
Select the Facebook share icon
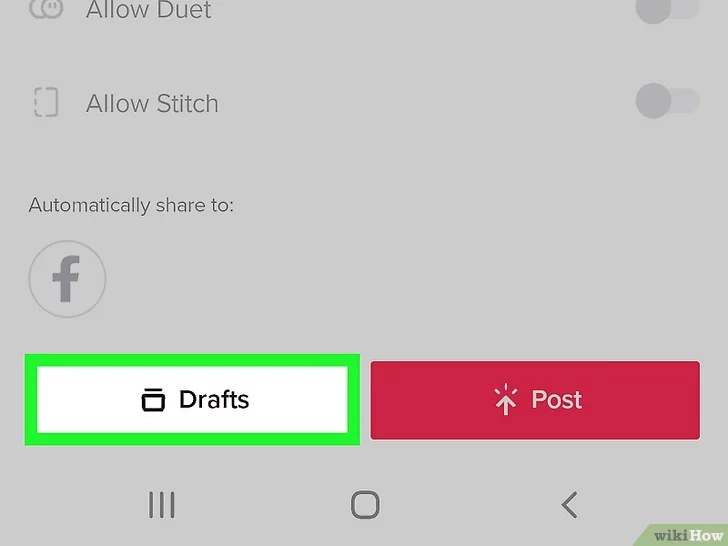(x=67, y=279)
